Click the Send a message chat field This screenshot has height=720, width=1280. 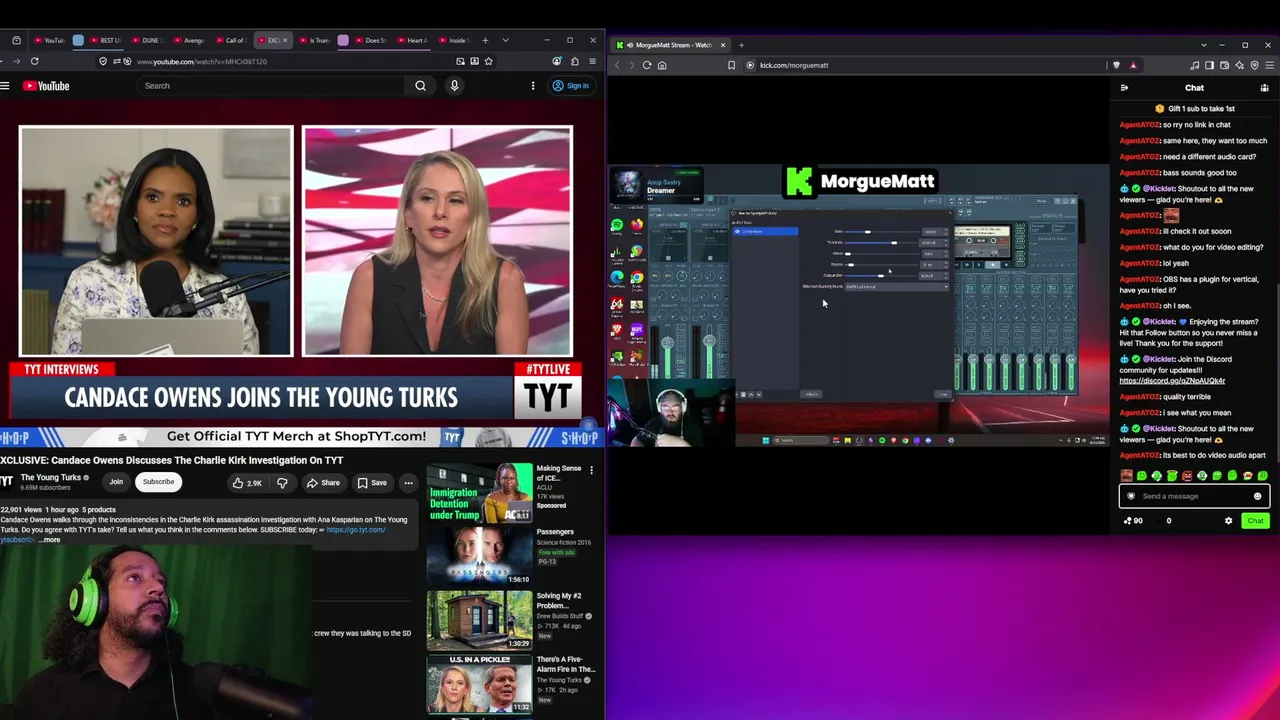point(1192,496)
